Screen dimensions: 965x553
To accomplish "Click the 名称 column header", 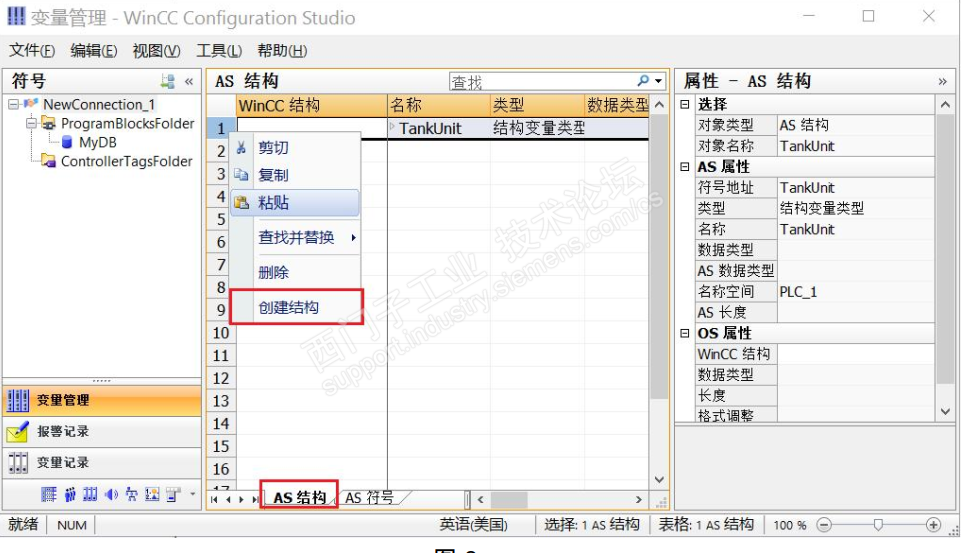I will (x=439, y=105).
